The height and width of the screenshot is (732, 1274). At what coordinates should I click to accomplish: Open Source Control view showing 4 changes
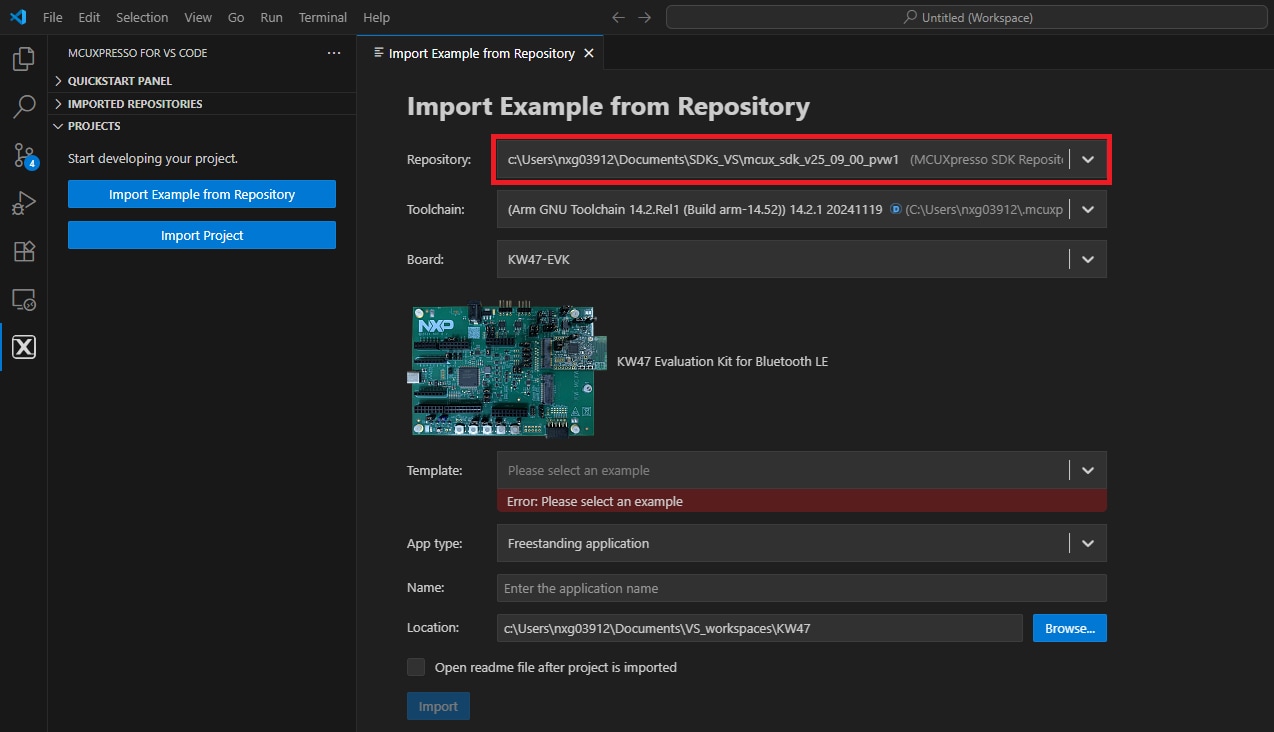(23, 155)
